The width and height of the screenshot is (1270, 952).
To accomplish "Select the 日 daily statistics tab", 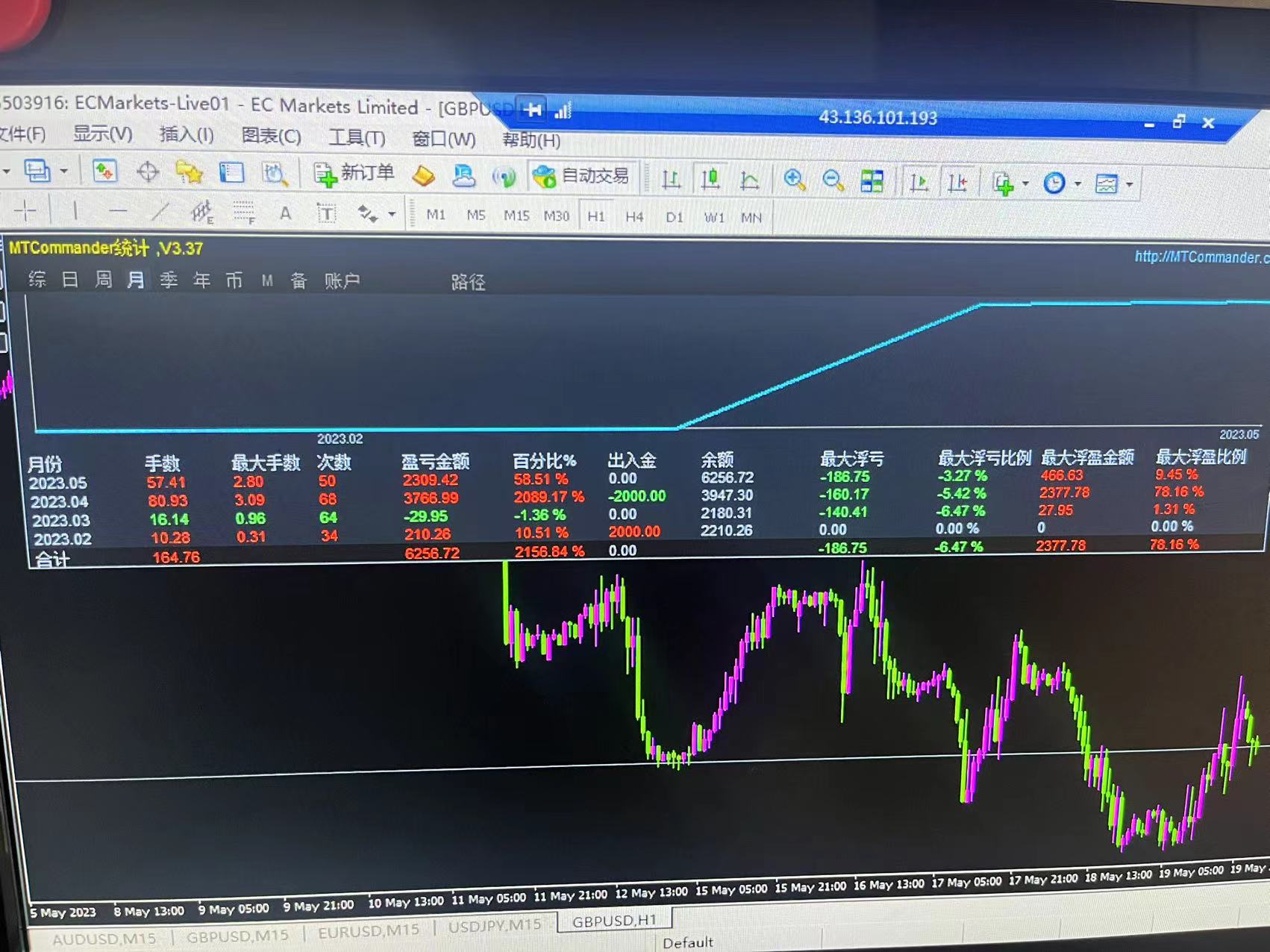I will click(69, 280).
